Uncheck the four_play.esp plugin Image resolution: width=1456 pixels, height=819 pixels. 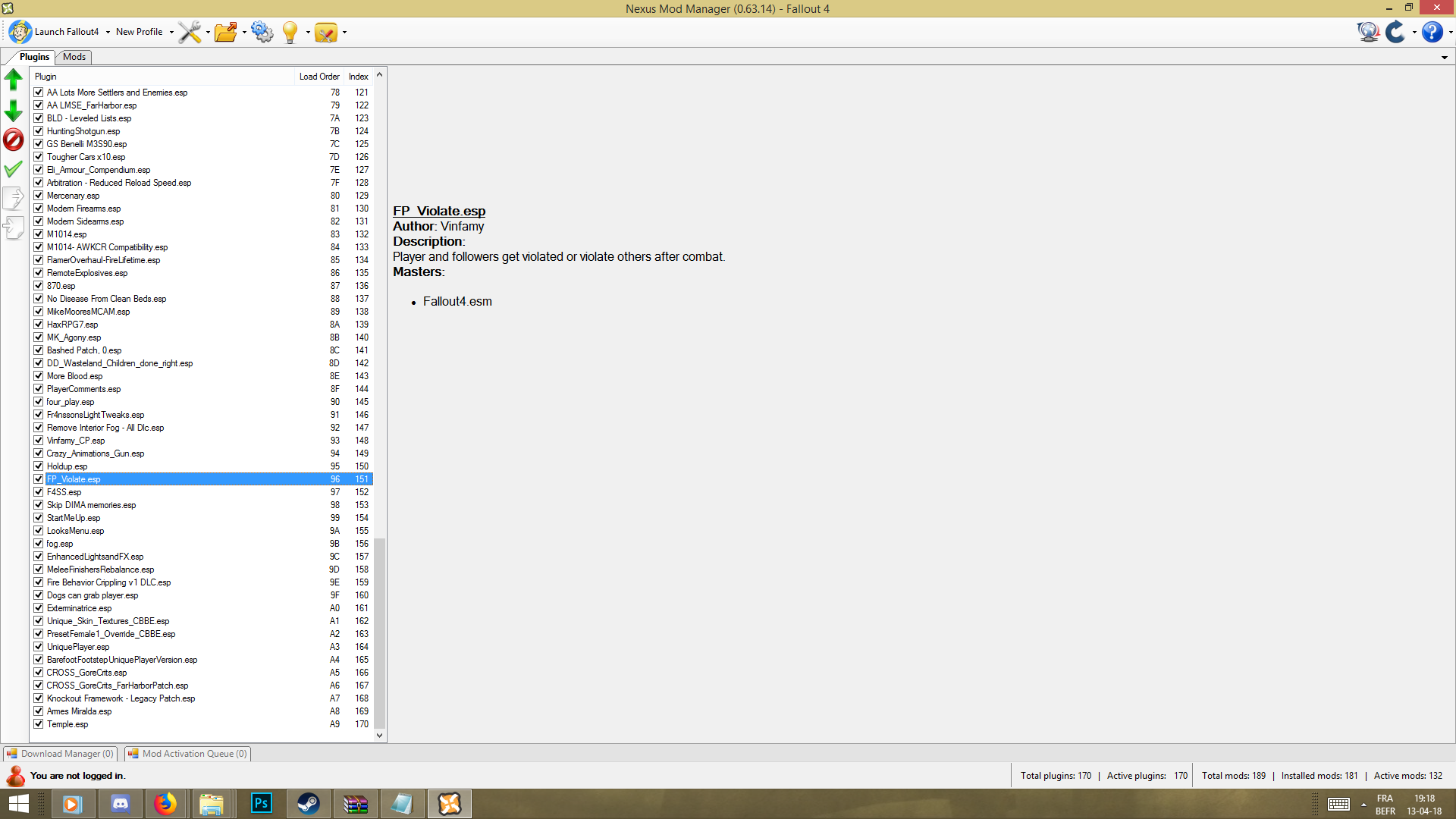[39, 402]
